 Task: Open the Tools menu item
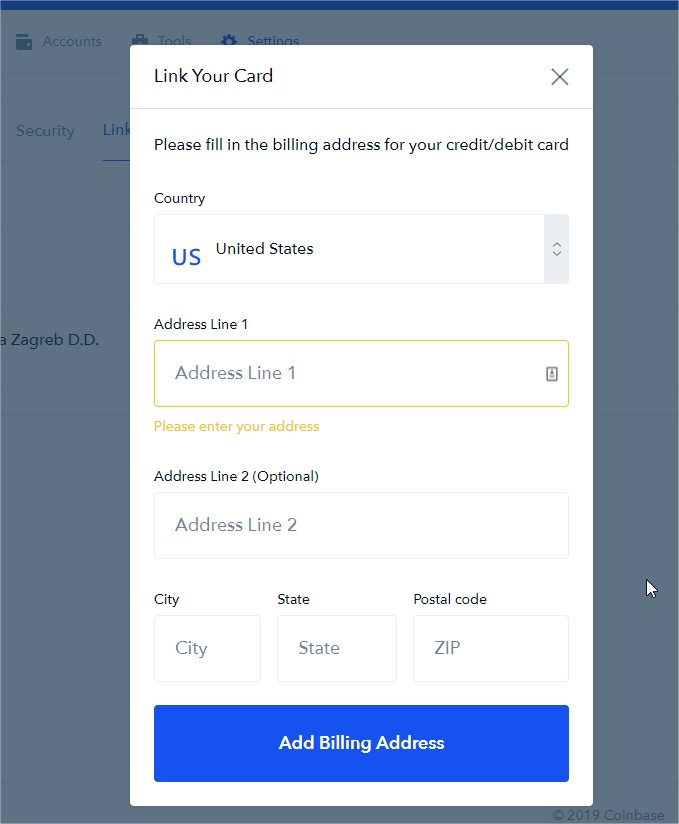pyautogui.click(x=161, y=40)
